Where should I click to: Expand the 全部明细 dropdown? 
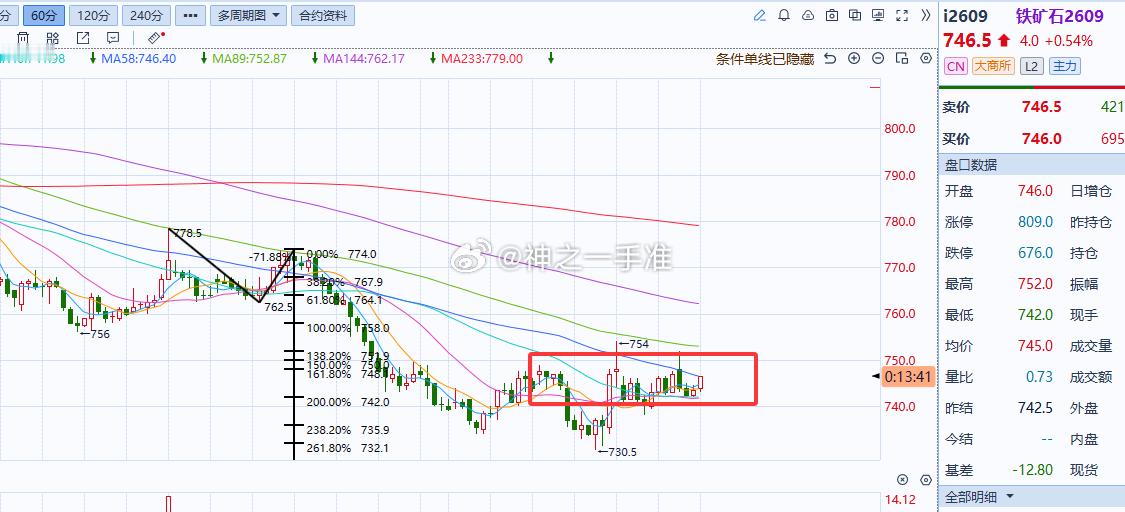tap(979, 496)
